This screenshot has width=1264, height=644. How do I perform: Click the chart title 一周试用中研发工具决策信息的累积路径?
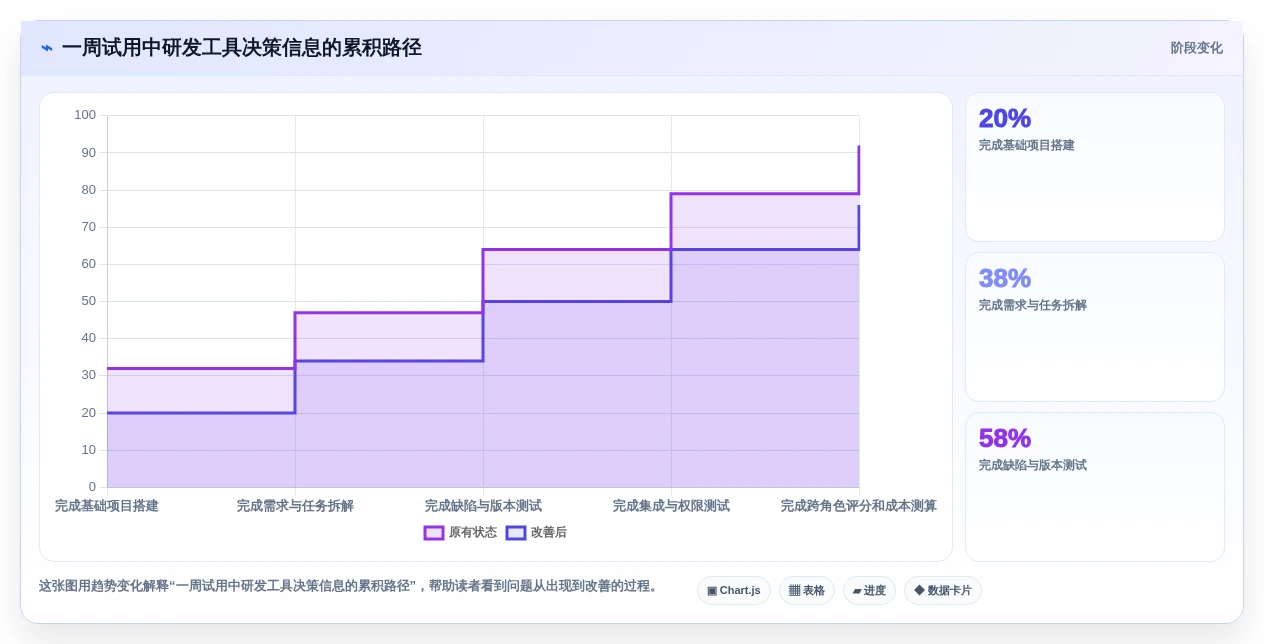click(242, 48)
